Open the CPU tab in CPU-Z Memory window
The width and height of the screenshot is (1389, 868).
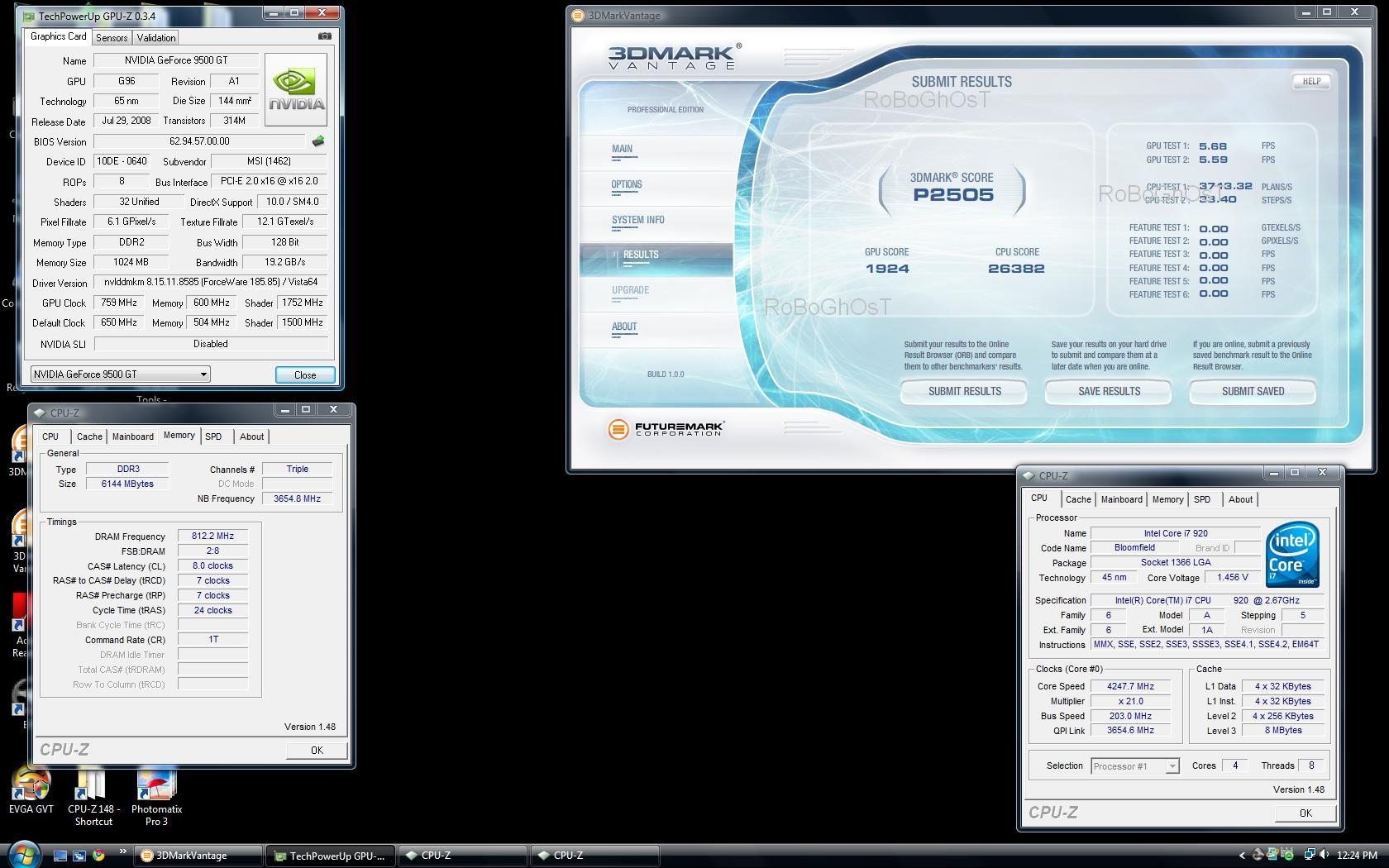tap(50, 436)
